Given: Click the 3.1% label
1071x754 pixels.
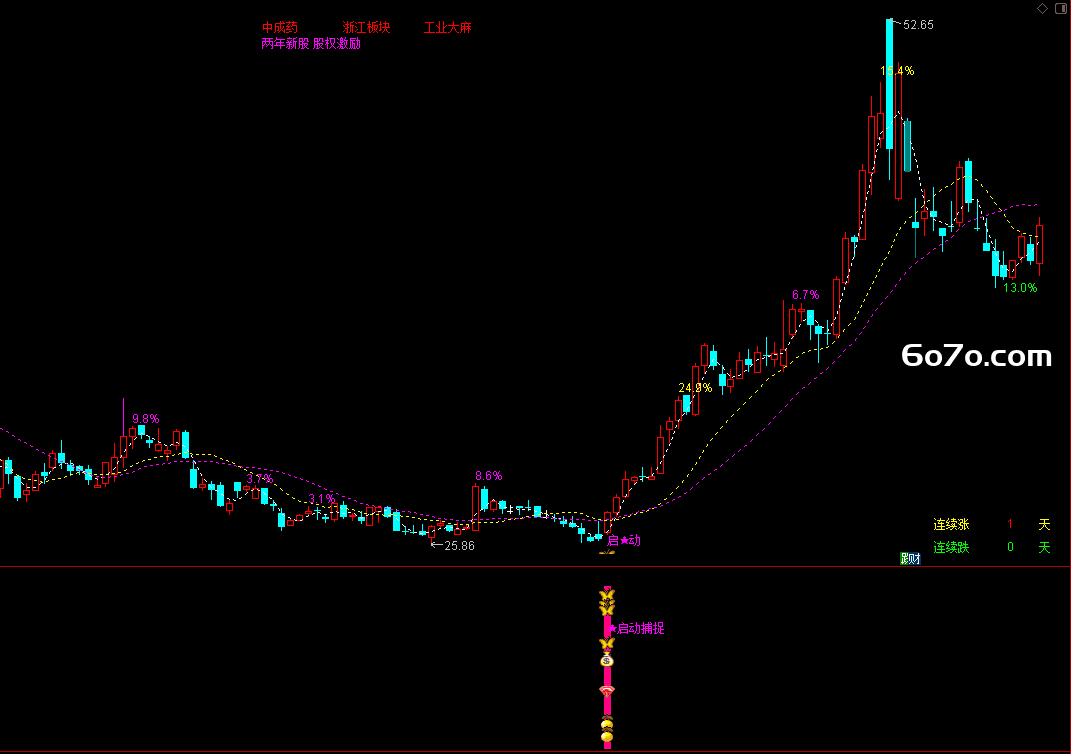Looking at the screenshot, I should 322,499.
